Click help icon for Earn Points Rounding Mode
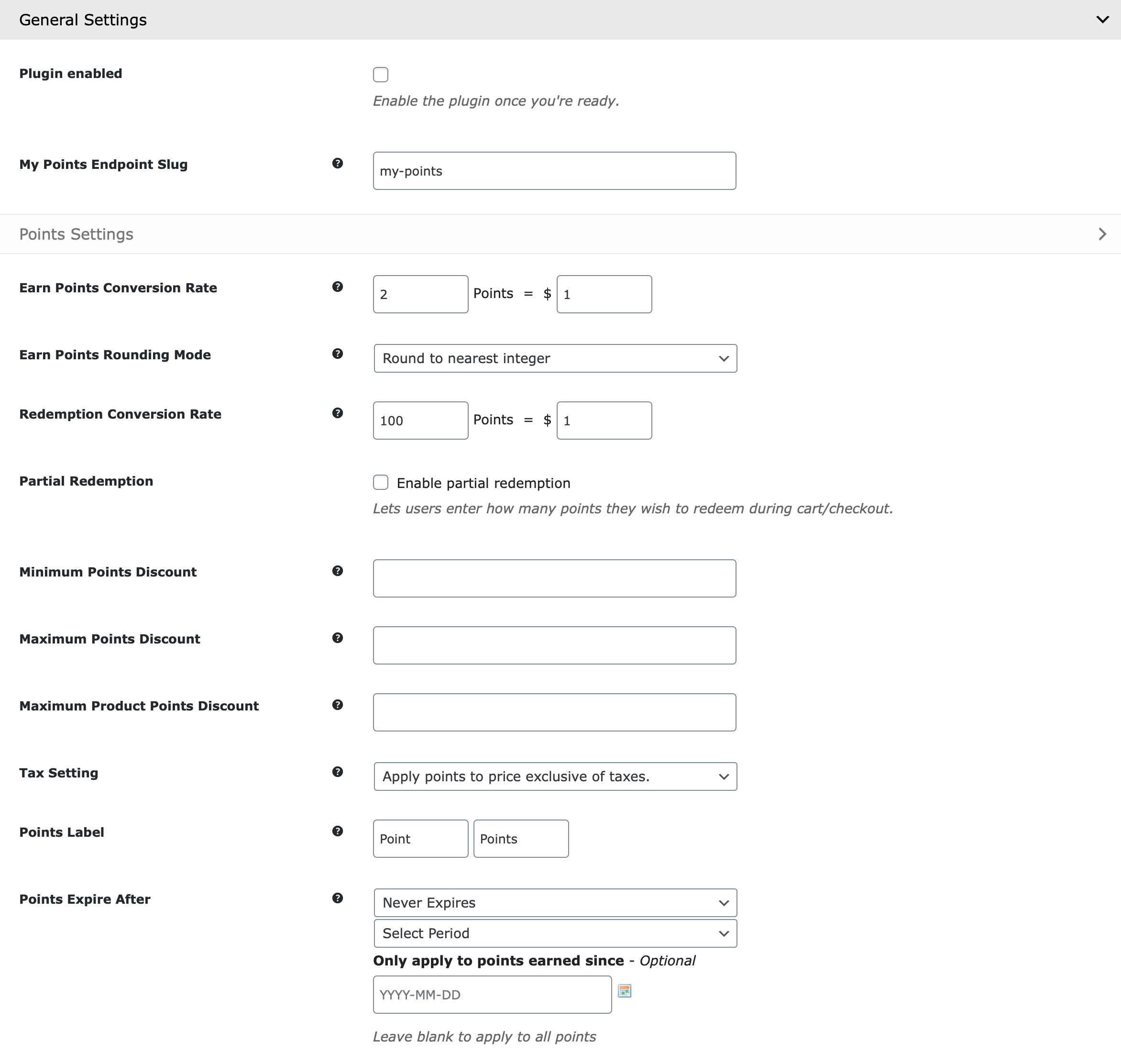The height and width of the screenshot is (1064, 1121). coord(337,354)
